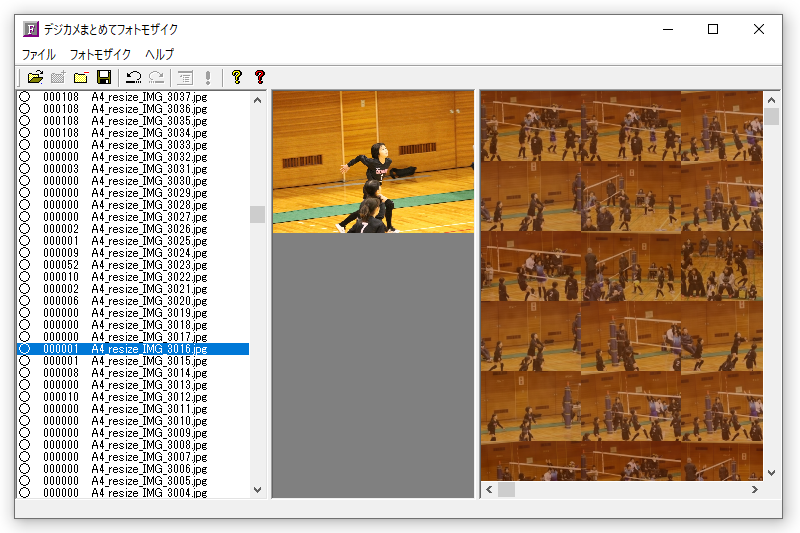Select file A4_resize_IMG_3017.jpg in list
800x533 pixels.
(149, 337)
